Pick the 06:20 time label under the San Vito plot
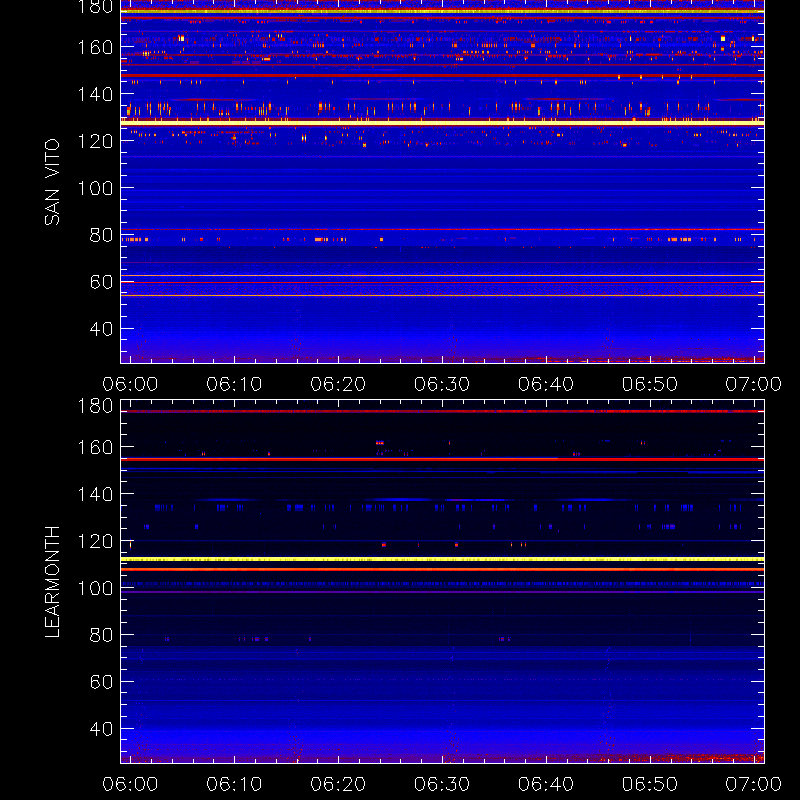This screenshot has width=800, height=800. 338,384
